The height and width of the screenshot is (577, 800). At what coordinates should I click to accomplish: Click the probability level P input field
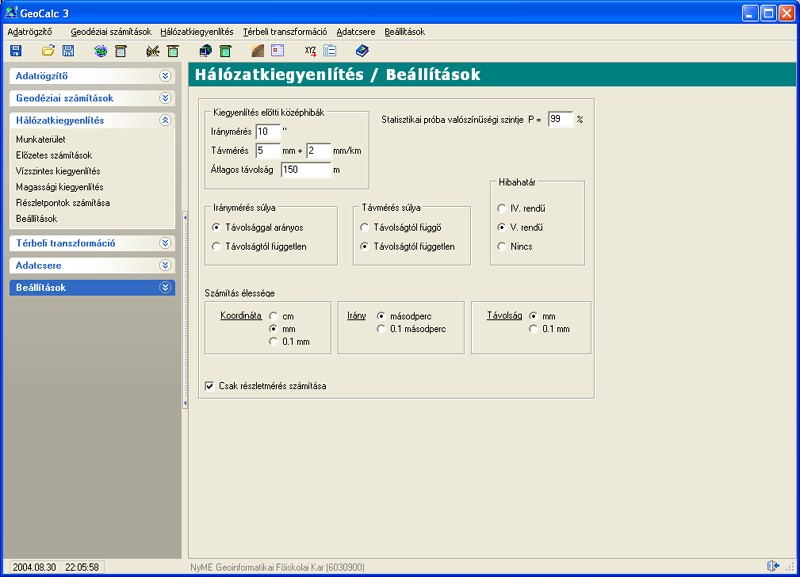click(x=561, y=119)
